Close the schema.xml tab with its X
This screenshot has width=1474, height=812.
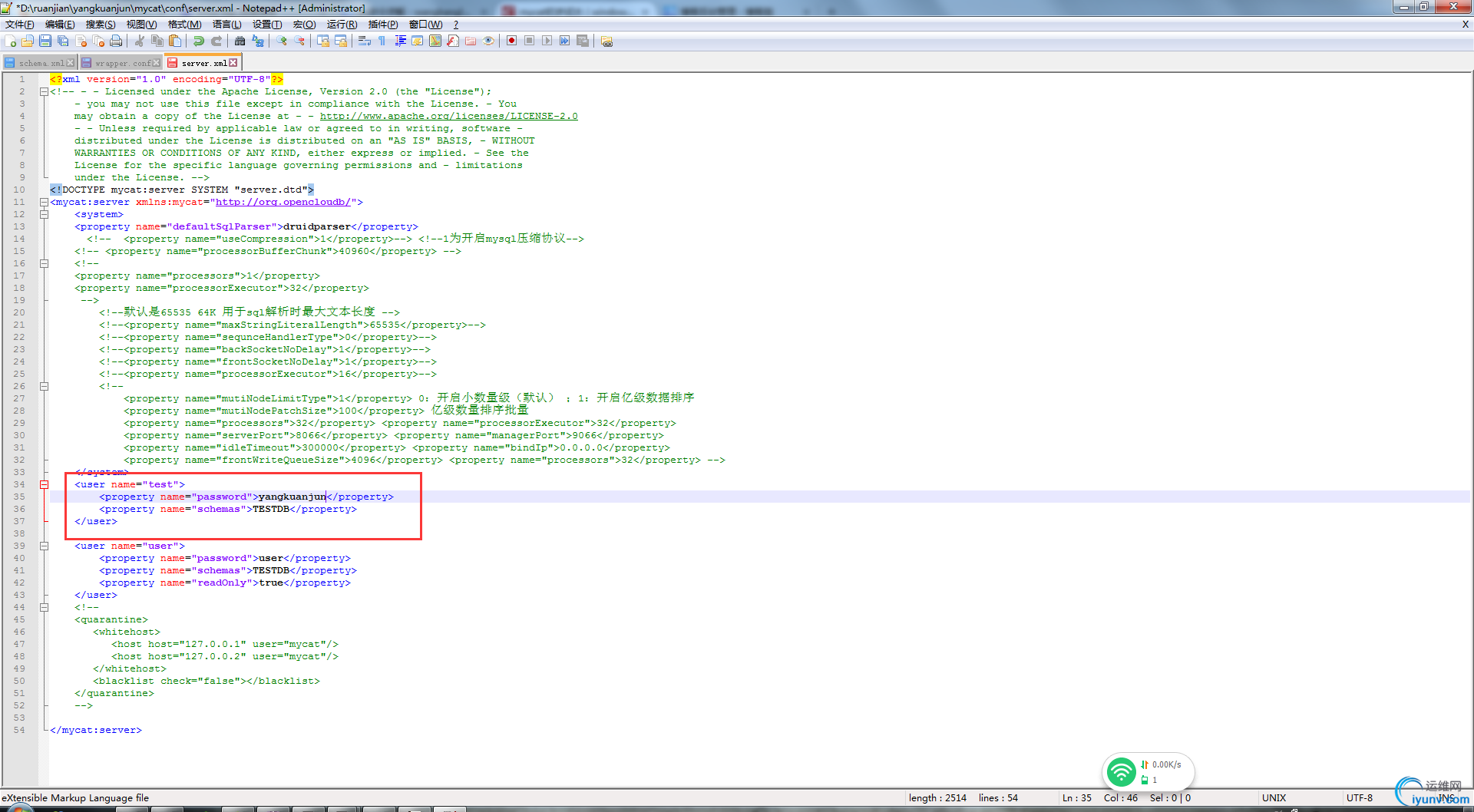click(x=71, y=63)
